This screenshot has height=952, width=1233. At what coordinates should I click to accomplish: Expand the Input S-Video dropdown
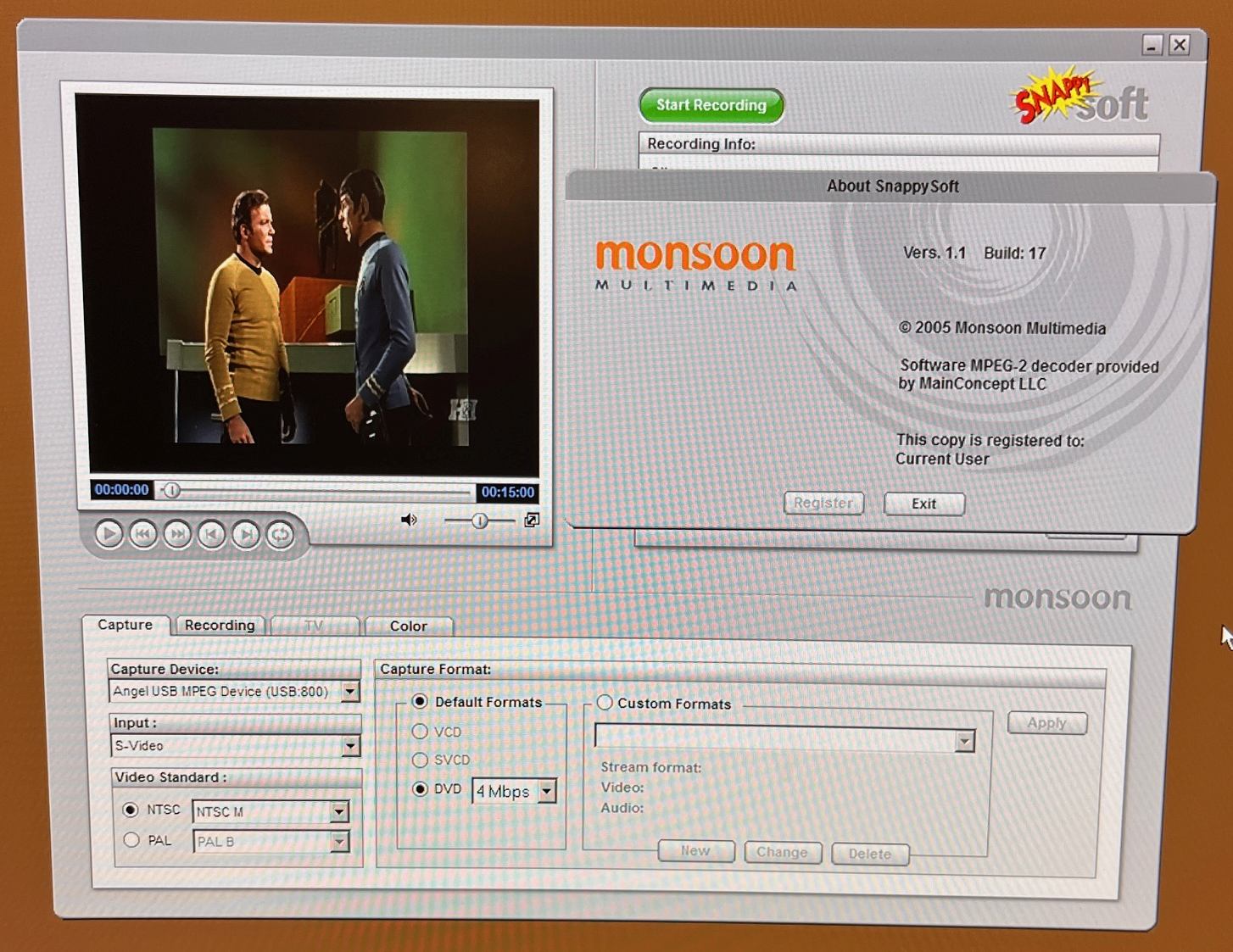pos(350,746)
